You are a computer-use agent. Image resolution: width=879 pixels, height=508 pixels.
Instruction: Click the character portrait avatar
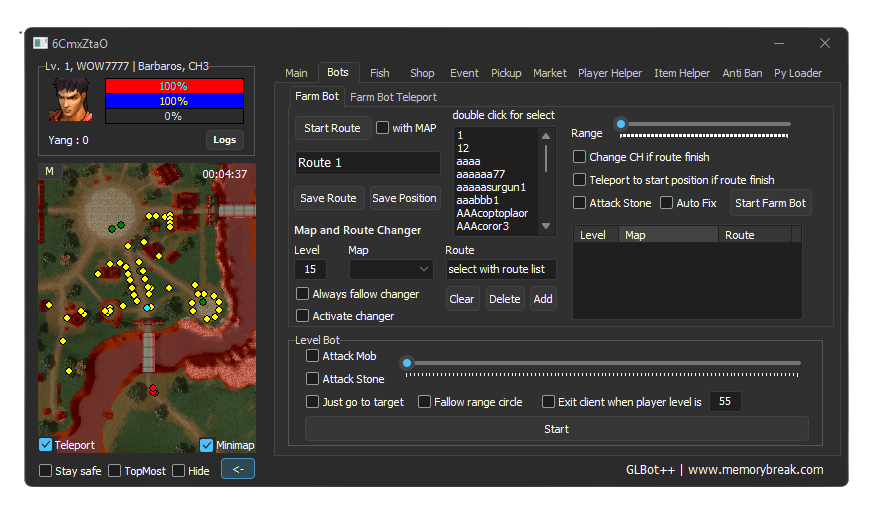(x=71, y=100)
